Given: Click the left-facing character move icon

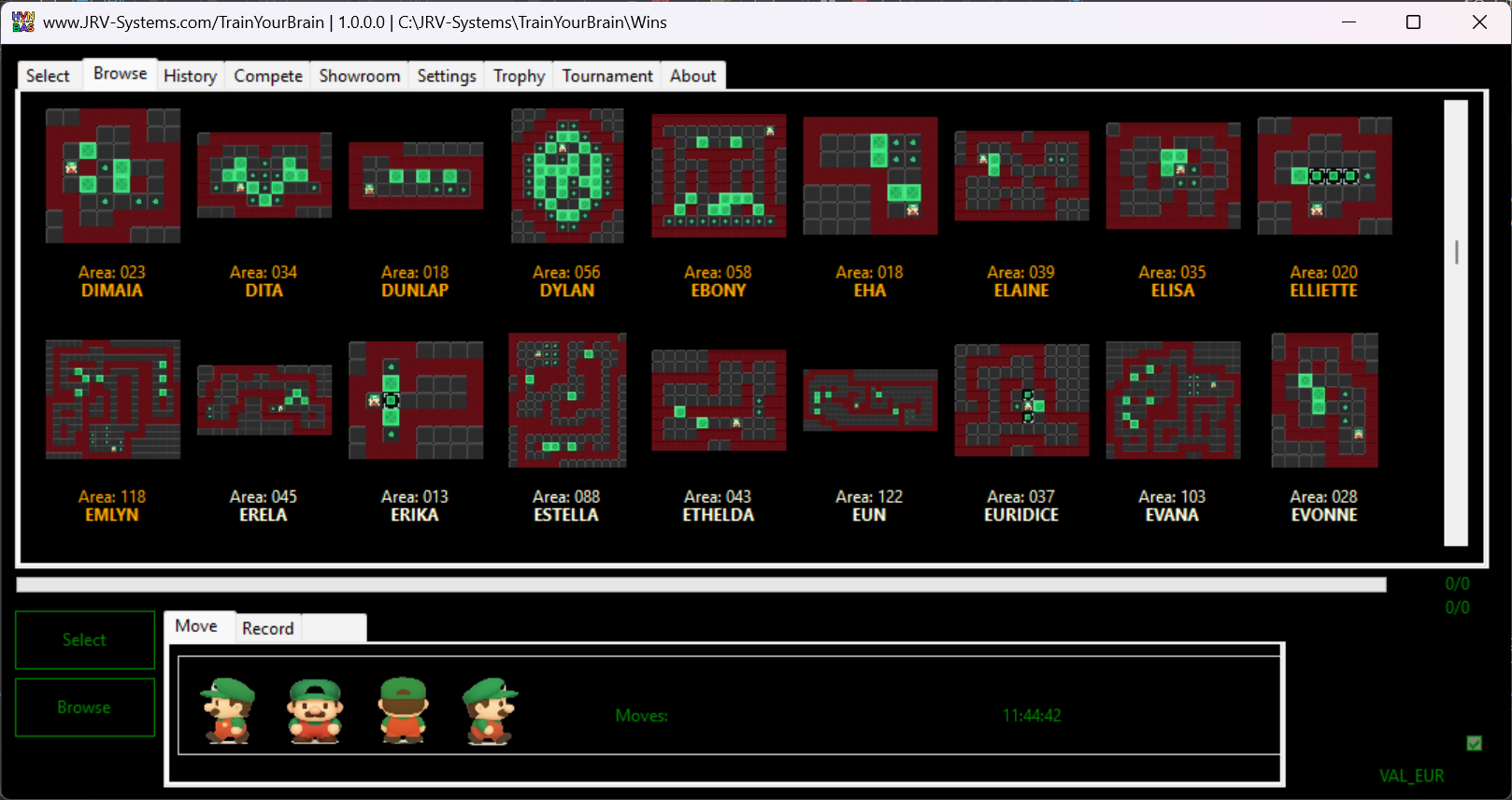Looking at the screenshot, I should pos(228,711).
